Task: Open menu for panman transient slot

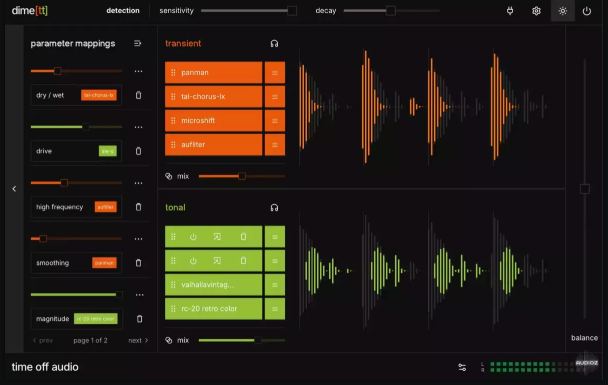Action: coord(275,73)
